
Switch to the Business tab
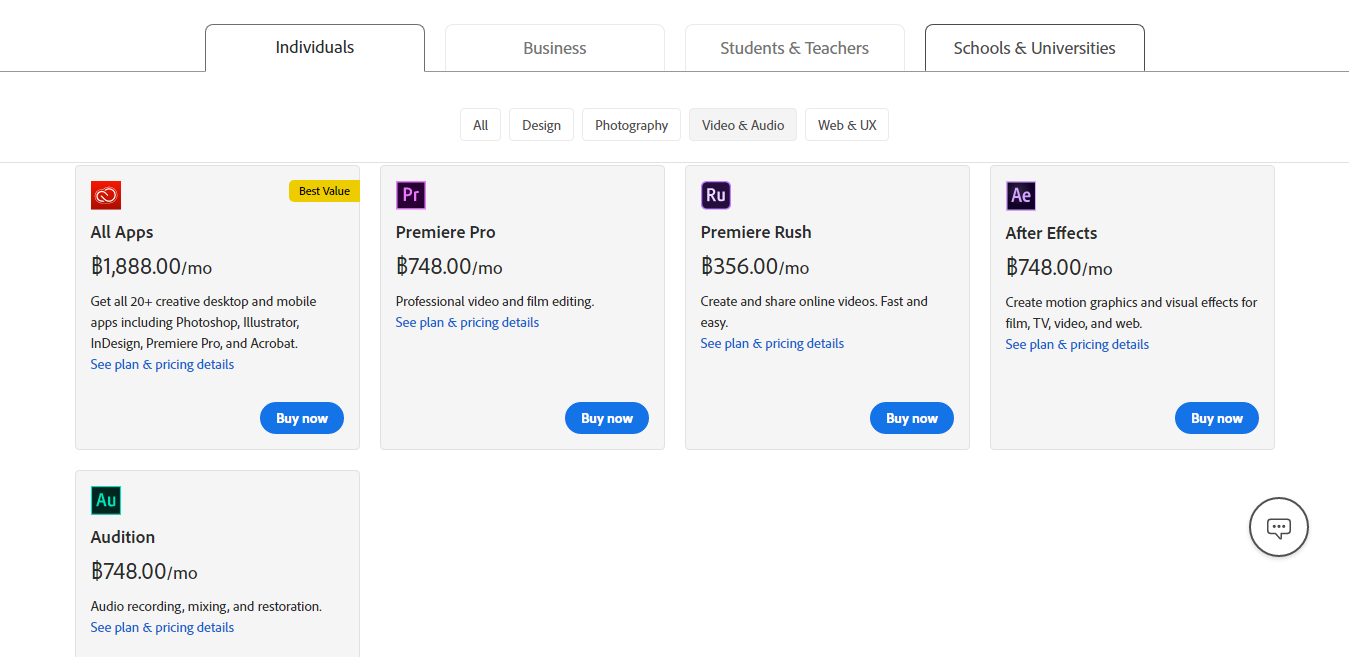[555, 48]
